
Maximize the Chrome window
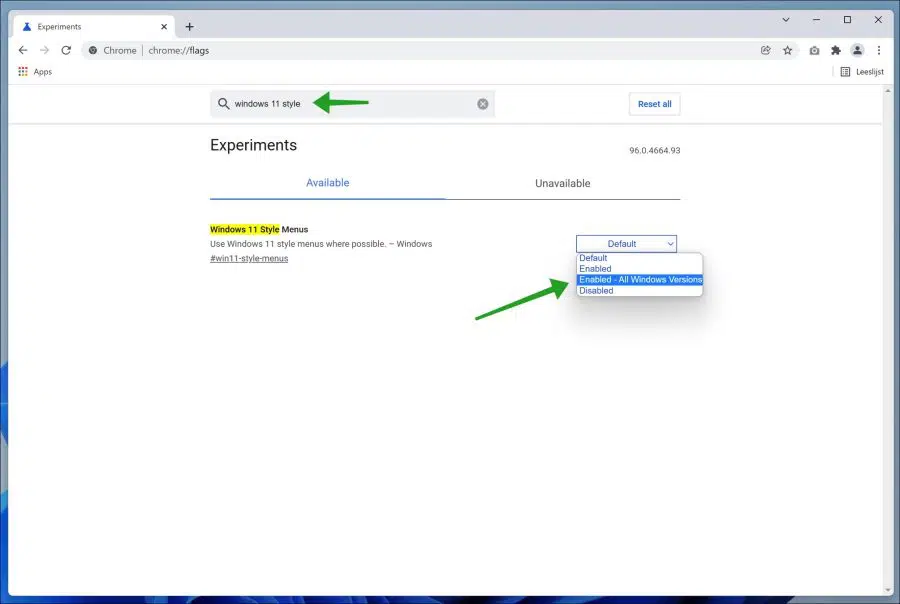[x=847, y=20]
